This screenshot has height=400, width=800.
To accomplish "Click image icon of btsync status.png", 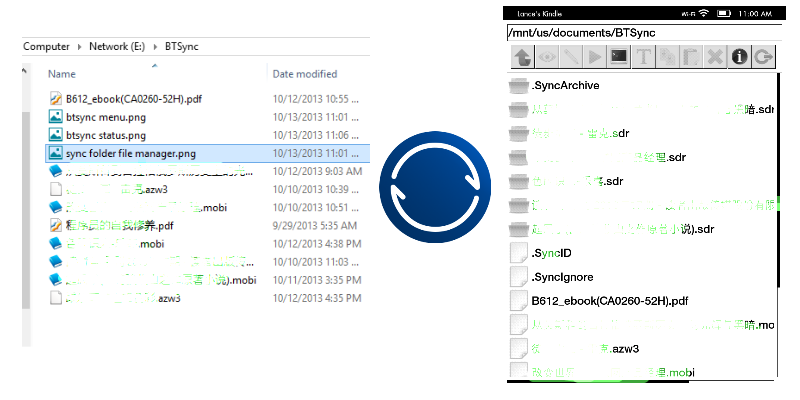I will pyautogui.click(x=56, y=135).
